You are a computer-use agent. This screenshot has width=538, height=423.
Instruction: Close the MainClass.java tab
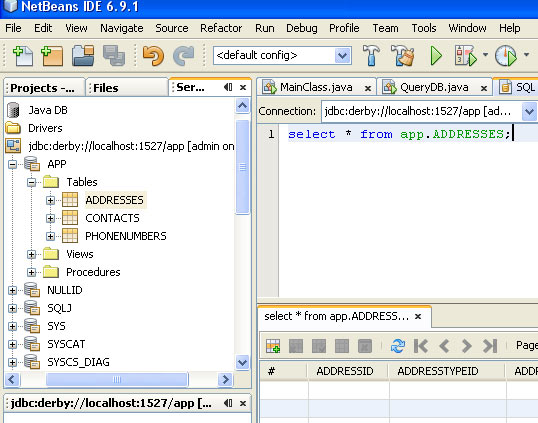(x=368, y=89)
